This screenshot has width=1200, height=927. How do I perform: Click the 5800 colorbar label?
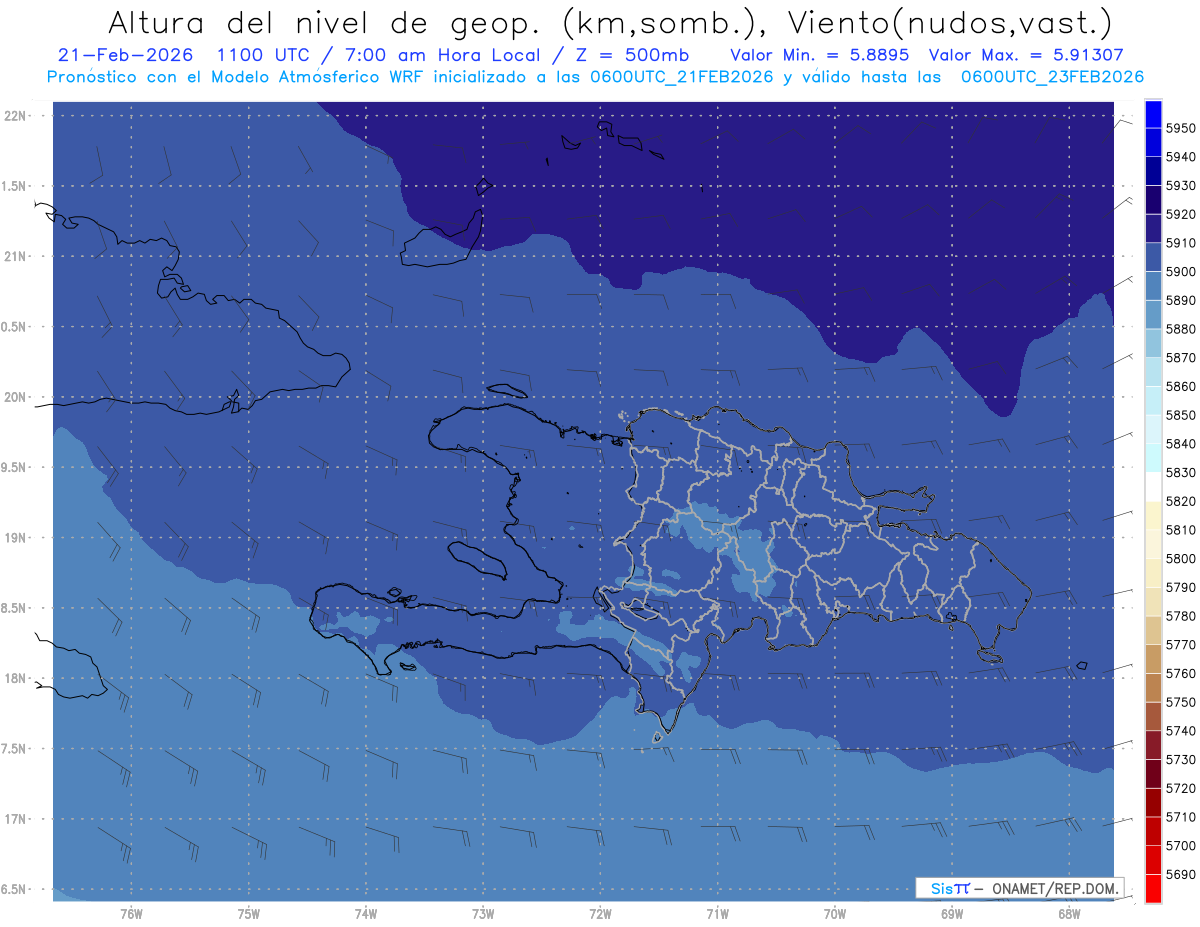[x=1180, y=559]
